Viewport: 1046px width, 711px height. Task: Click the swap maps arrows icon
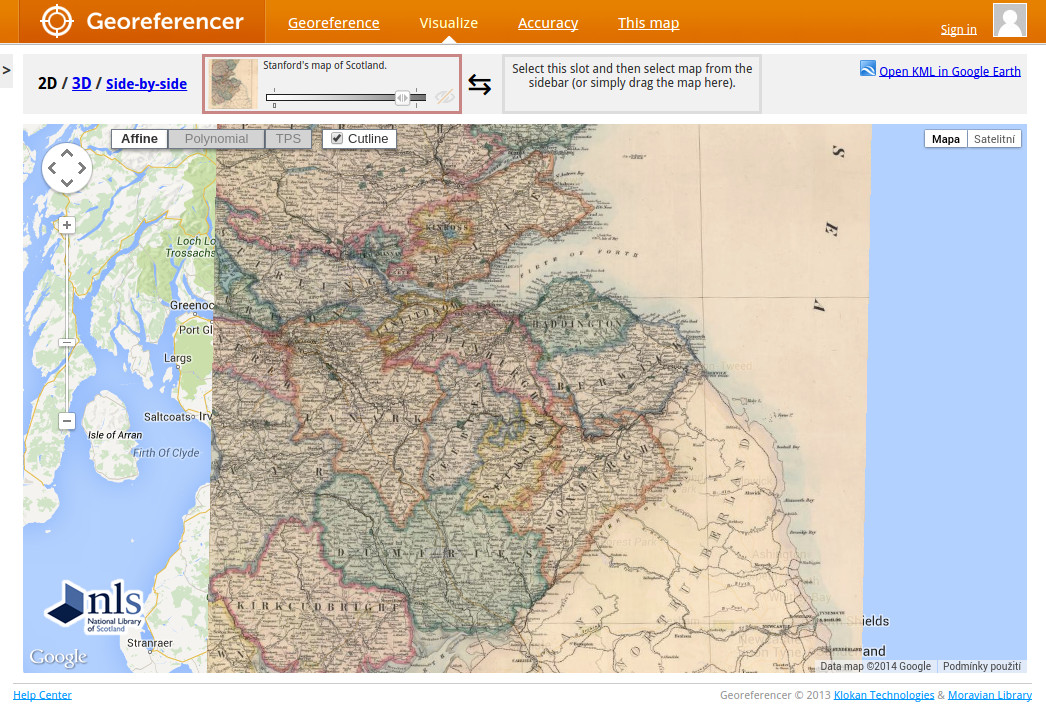click(479, 85)
